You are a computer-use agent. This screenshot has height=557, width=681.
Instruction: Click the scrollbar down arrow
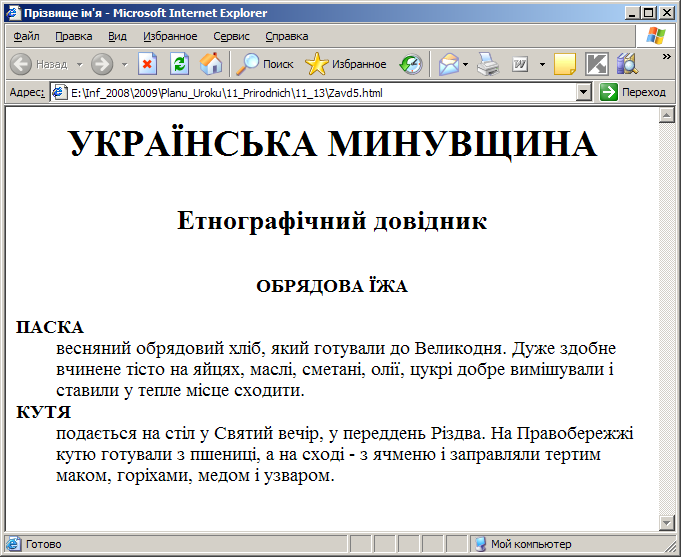pyautogui.click(x=666, y=523)
